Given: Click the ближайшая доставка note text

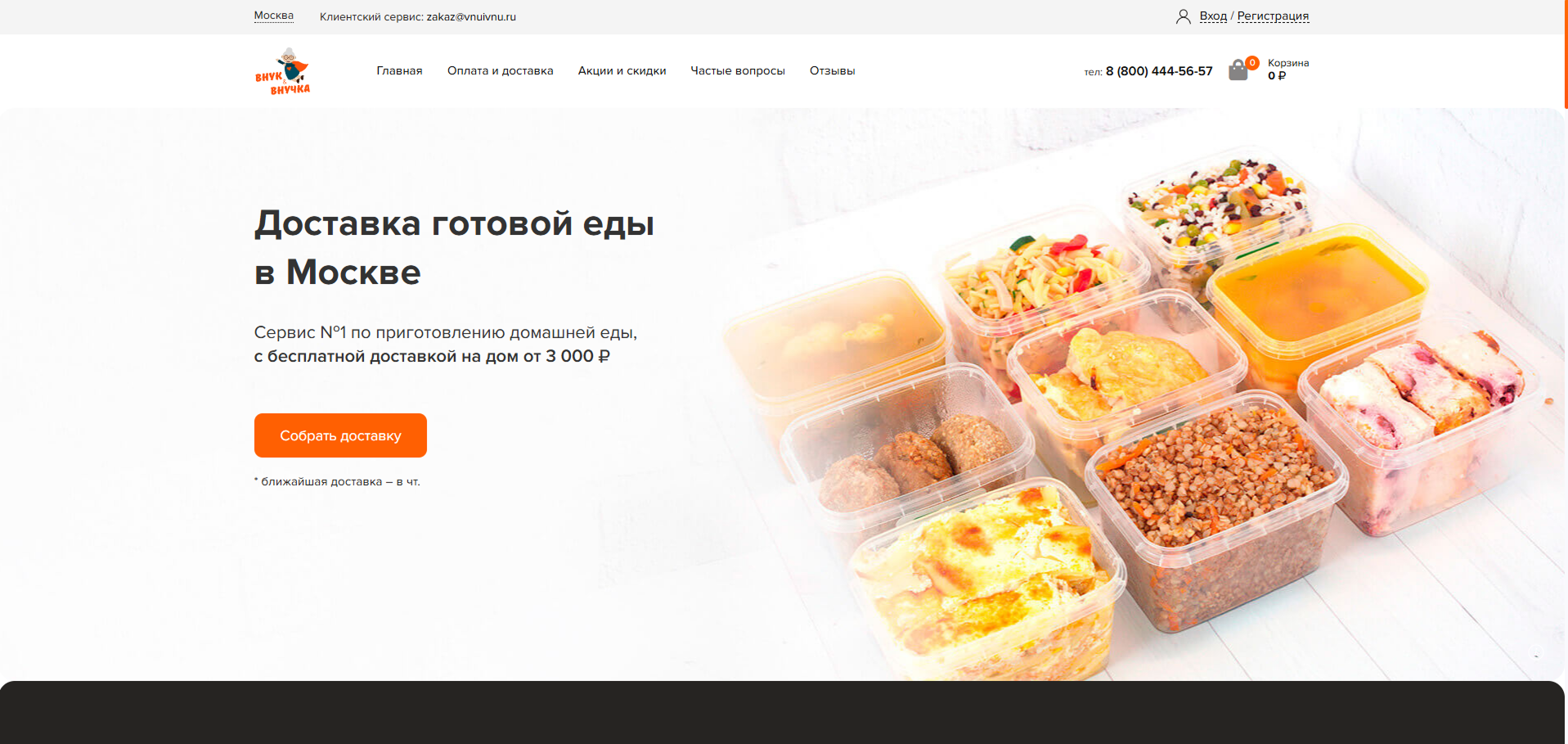Looking at the screenshot, I should [338, 481].
